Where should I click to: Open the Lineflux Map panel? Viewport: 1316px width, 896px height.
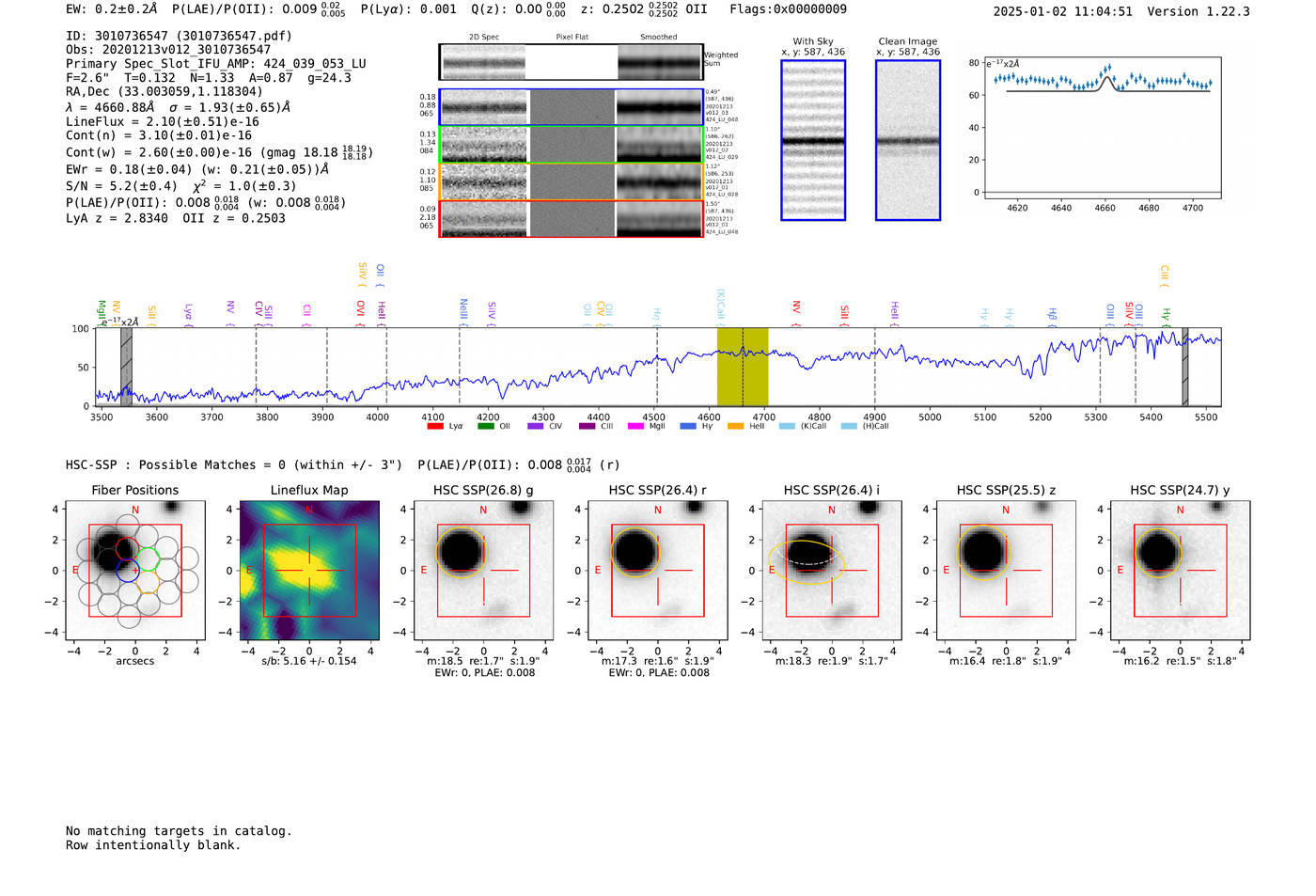[x=309, y=570]
